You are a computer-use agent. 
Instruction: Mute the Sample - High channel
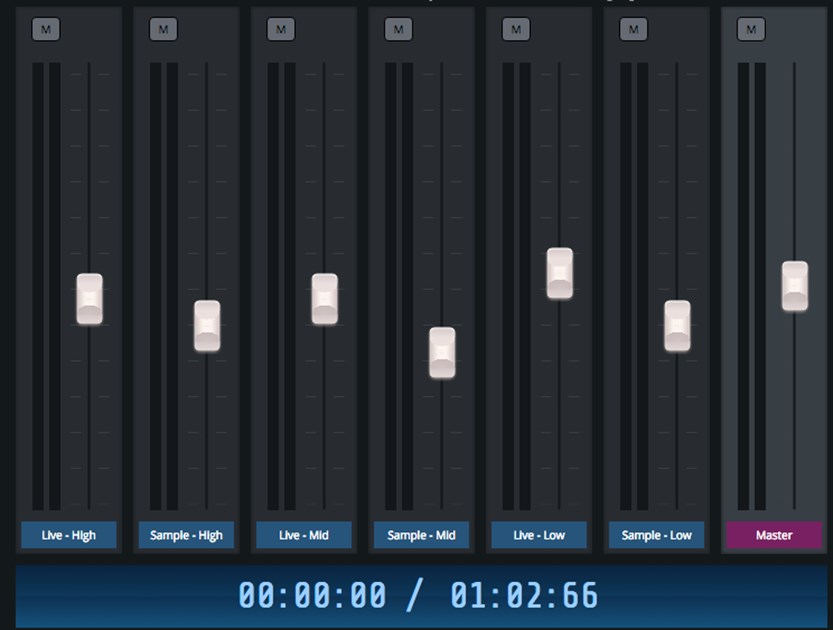point(163,29)
